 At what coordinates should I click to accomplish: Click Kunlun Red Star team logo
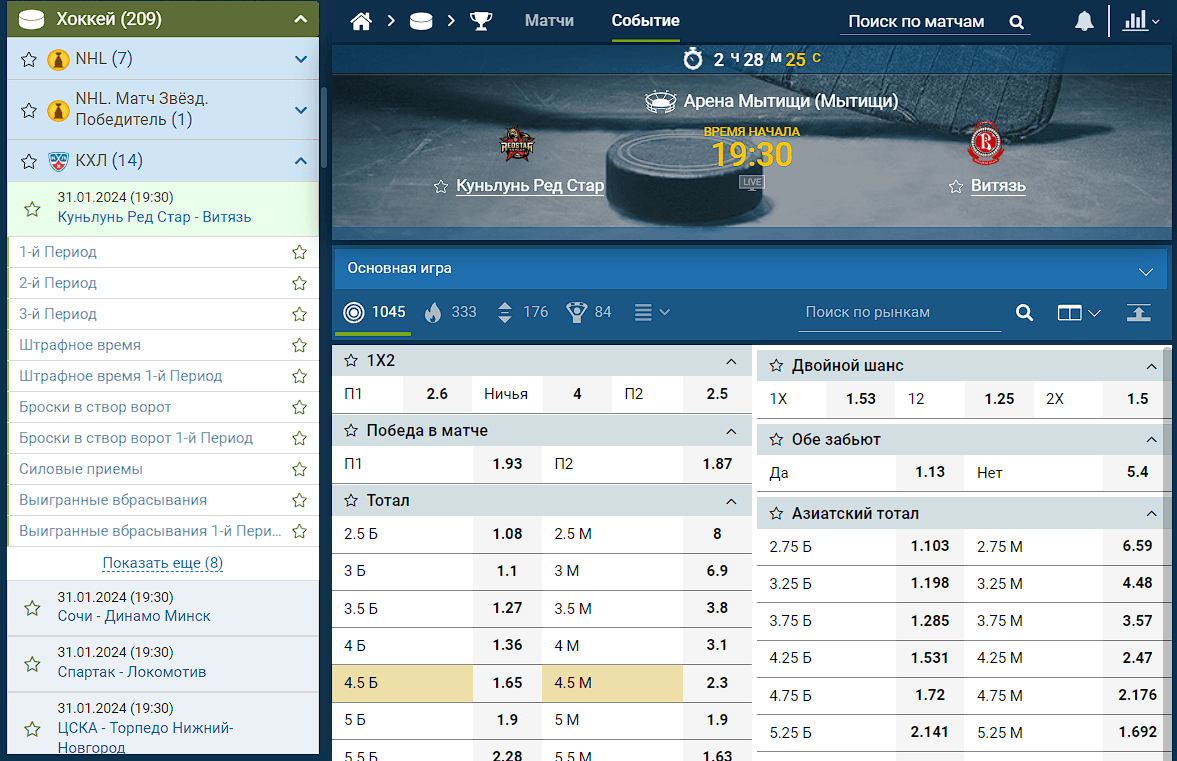tap(516, 143)
